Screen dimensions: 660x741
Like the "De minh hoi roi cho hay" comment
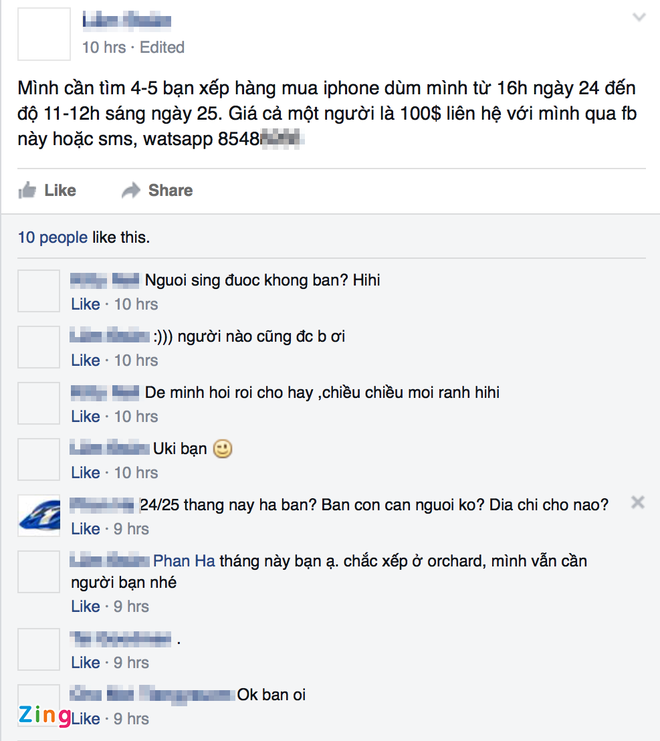point(85,416)
